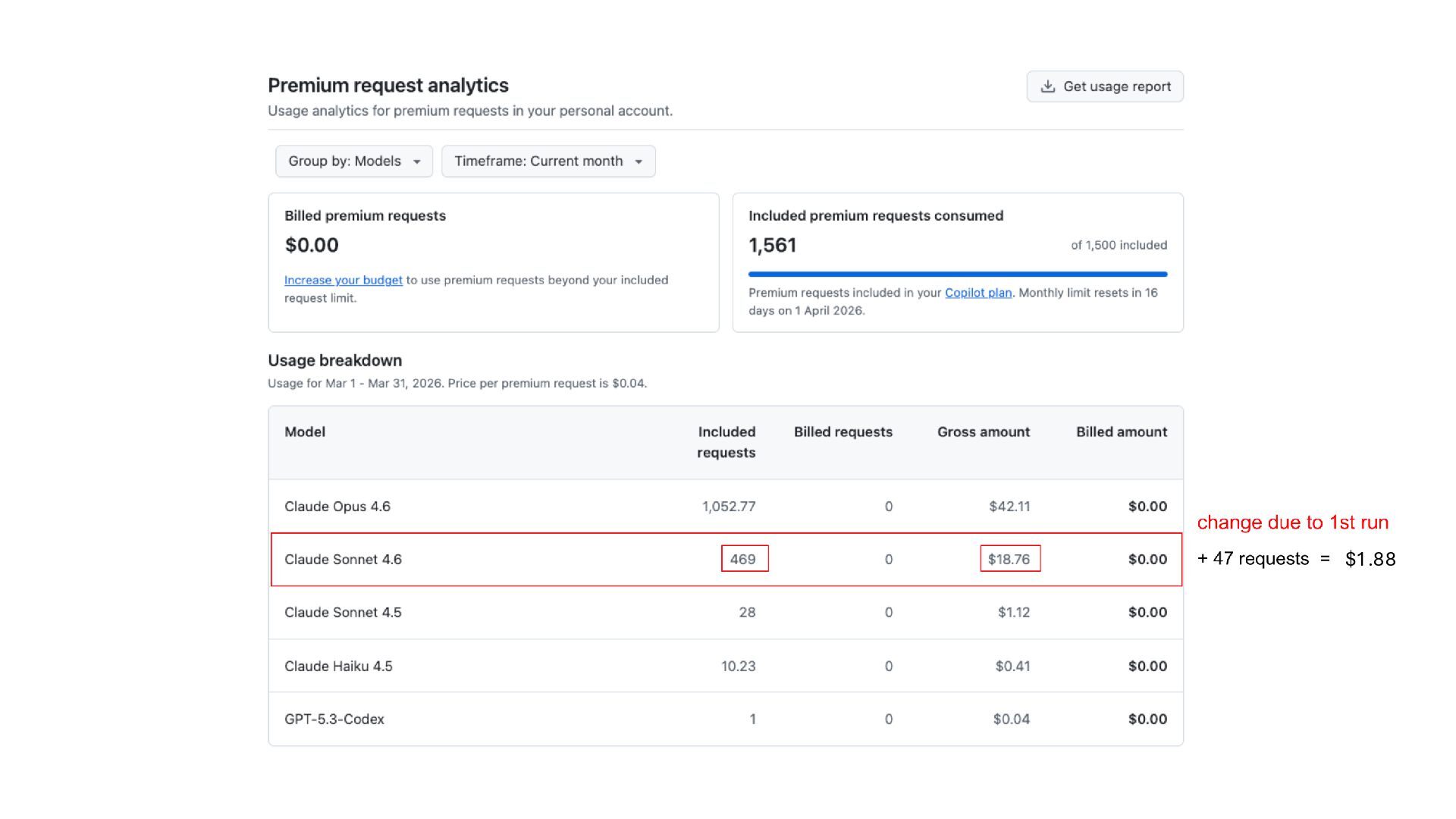The image size is (1456, 819).
Task: Click the Group by dropdown caret arrow
Action: [x=416, y=162]
